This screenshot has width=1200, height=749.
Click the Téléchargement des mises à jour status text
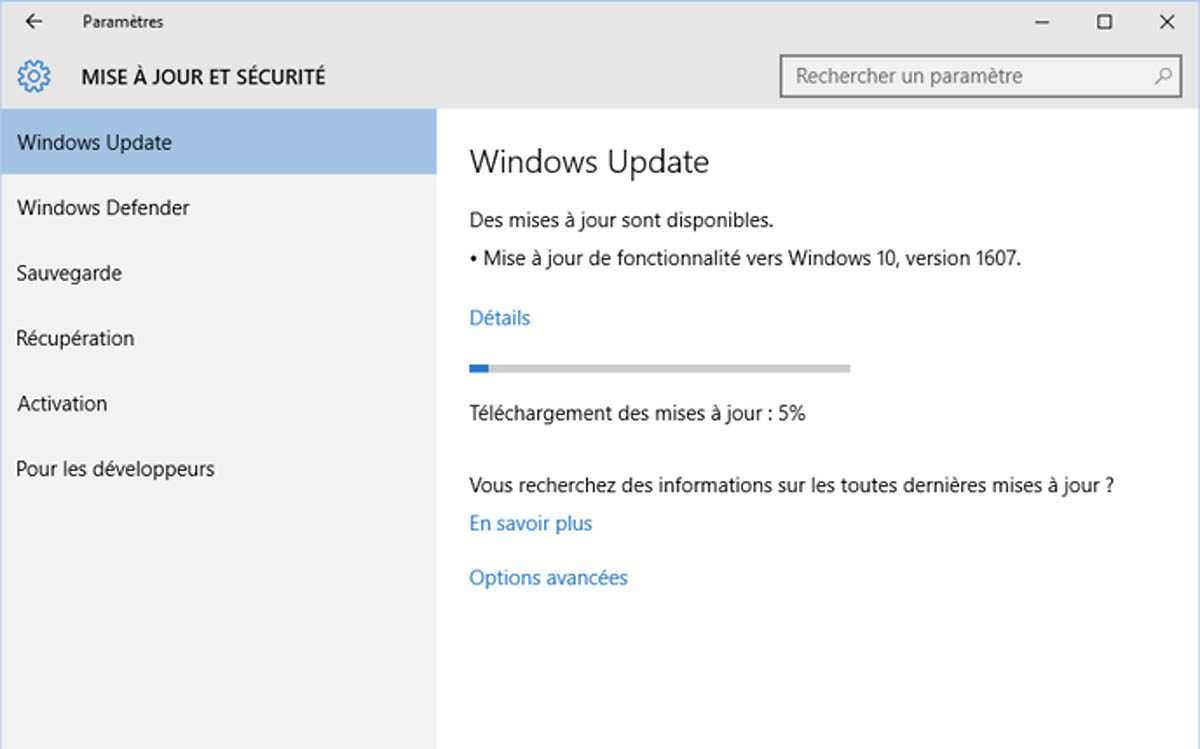pyautogui.click(x=637, y=413)
